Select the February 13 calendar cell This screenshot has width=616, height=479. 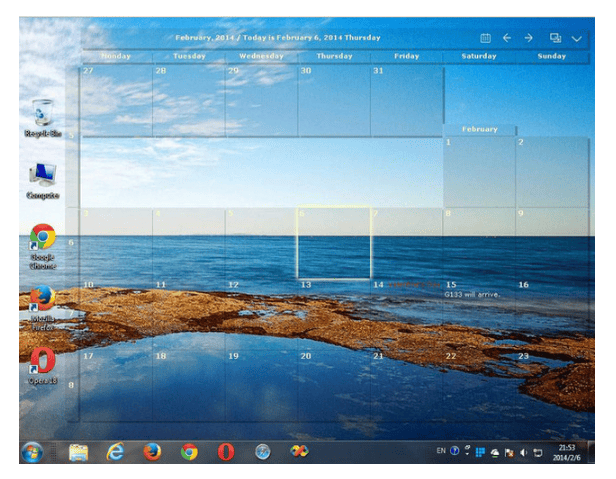tap(334, 315)
